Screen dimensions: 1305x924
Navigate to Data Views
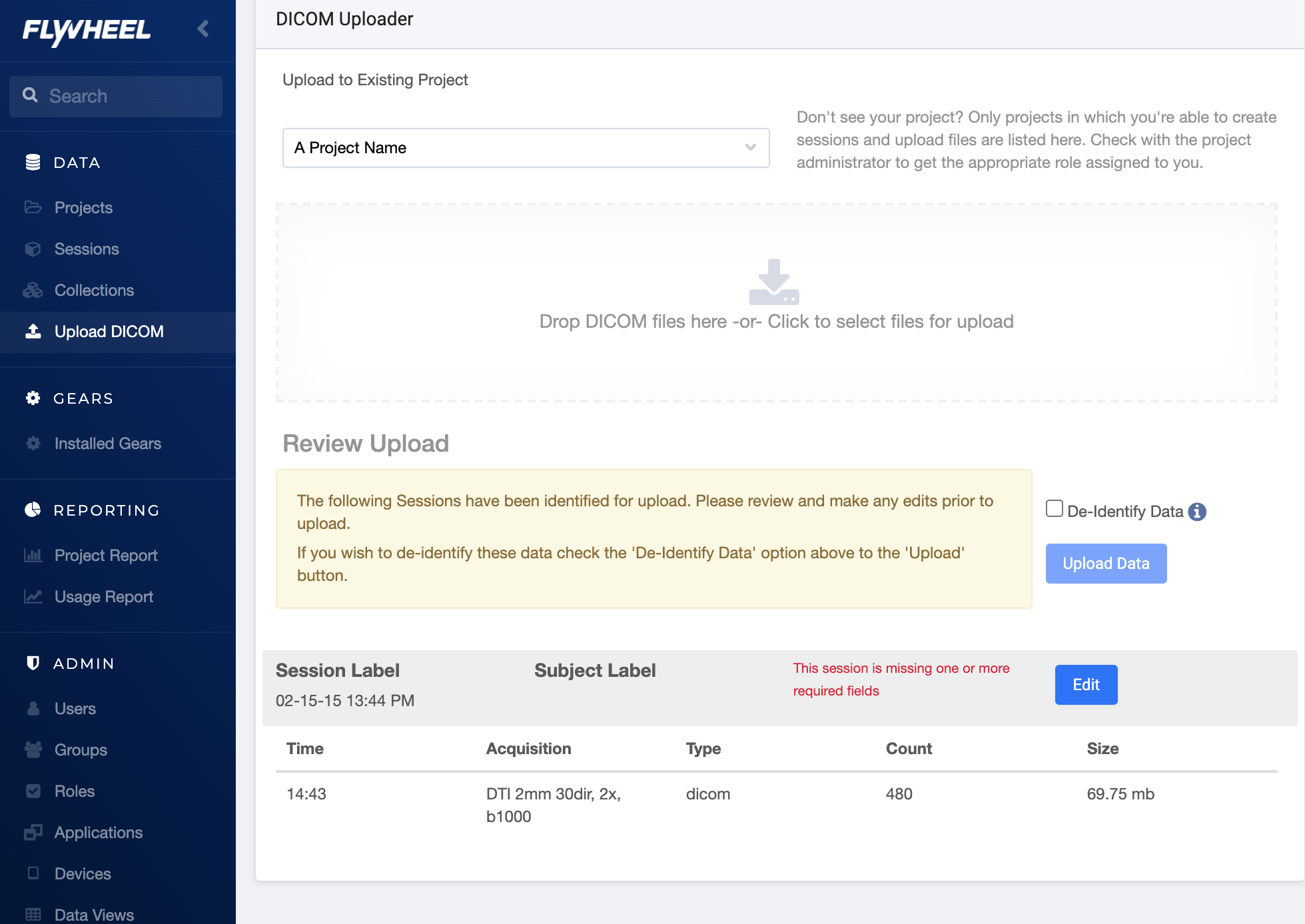(x=93, y=914)
